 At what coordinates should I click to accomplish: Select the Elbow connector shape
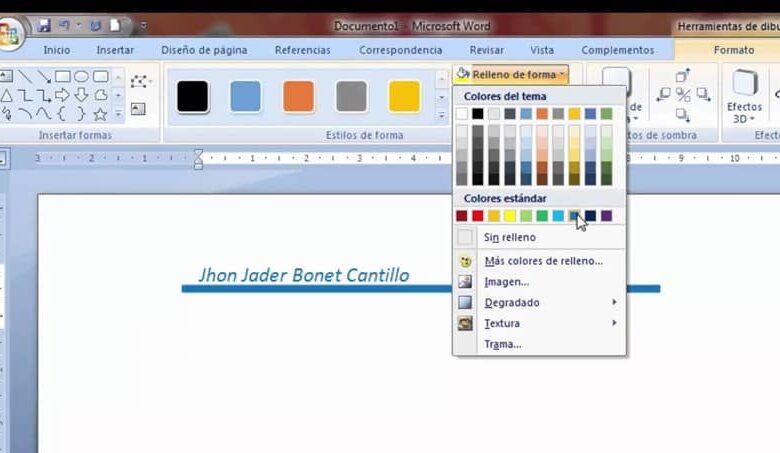(25, 95)
